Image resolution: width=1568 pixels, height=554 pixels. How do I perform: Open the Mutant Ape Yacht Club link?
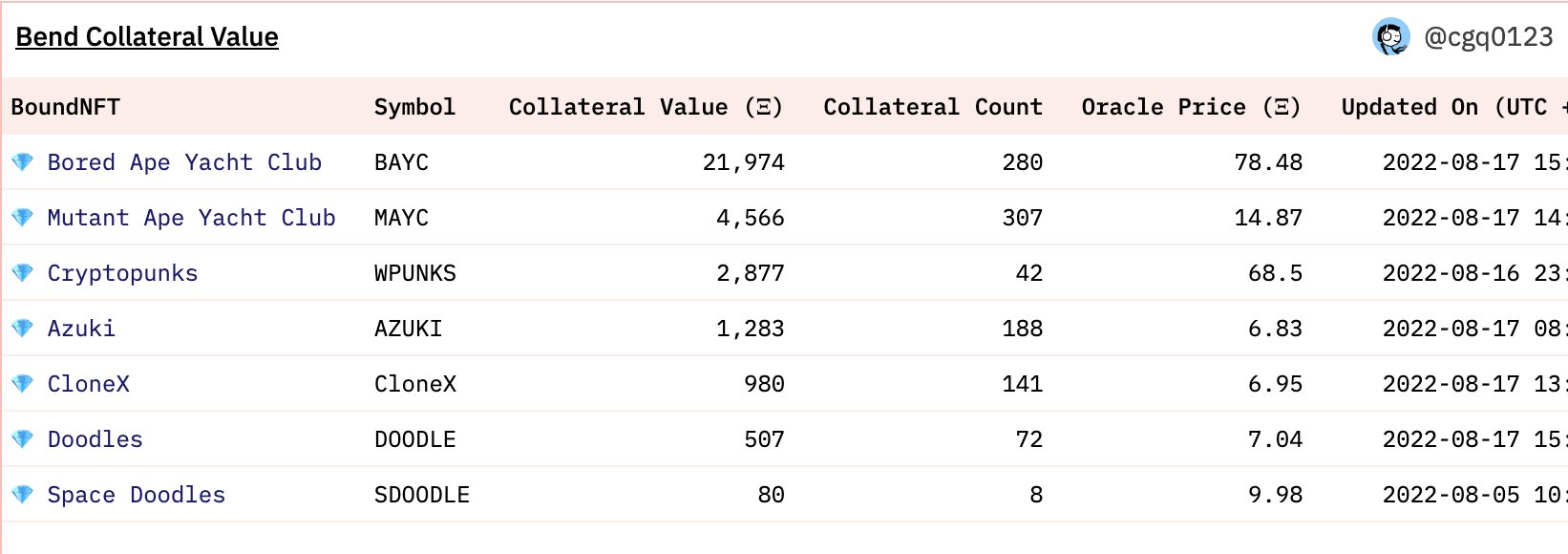click(191, 218)
